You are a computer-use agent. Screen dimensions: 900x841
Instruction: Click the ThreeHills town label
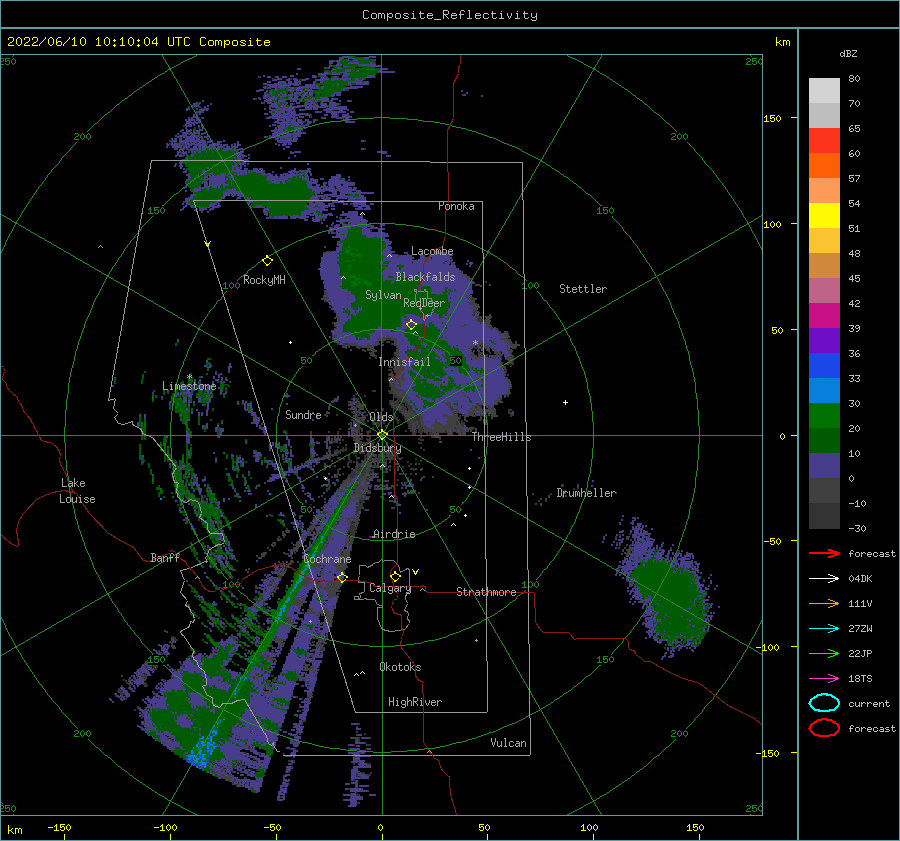coord(502,437)
